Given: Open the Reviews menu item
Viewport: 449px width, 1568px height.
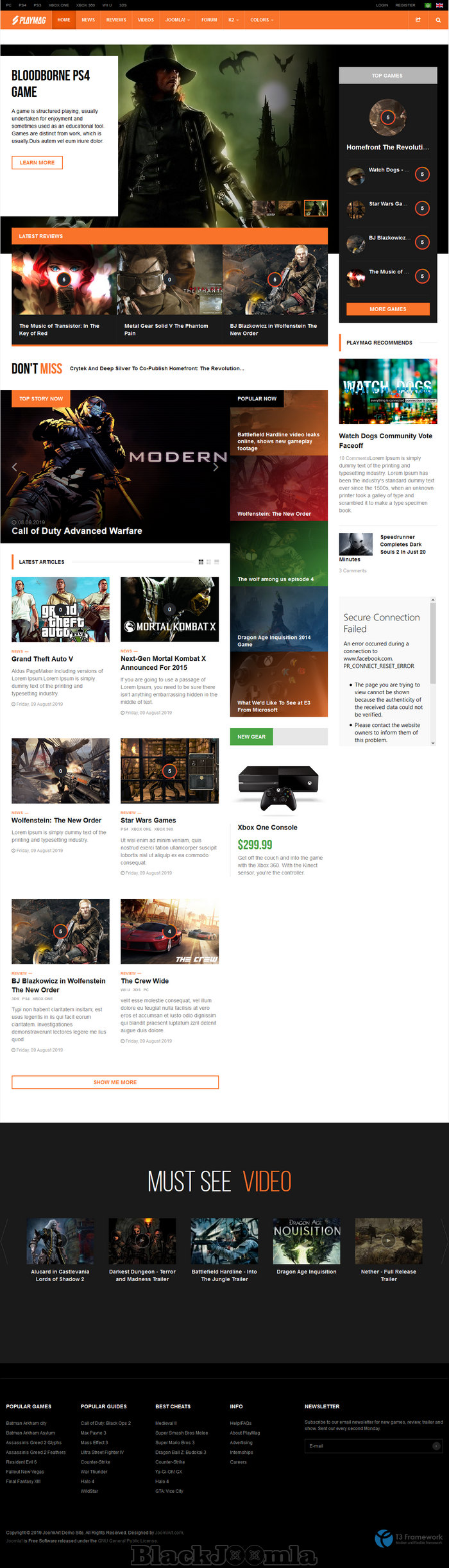Looking at the screenshot, I should [116, 20].
